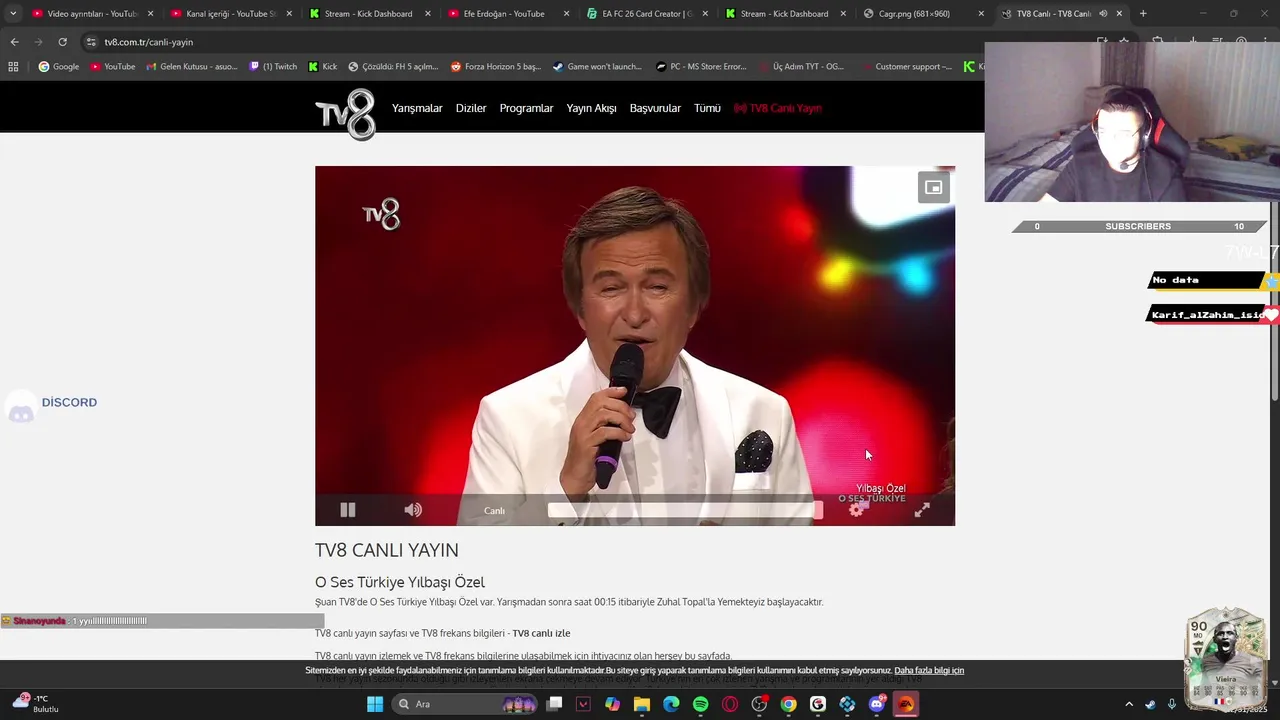The width and height of the screenshot is (1280, 720).
Task: Go back in browser history
Action: click(14, 42)
